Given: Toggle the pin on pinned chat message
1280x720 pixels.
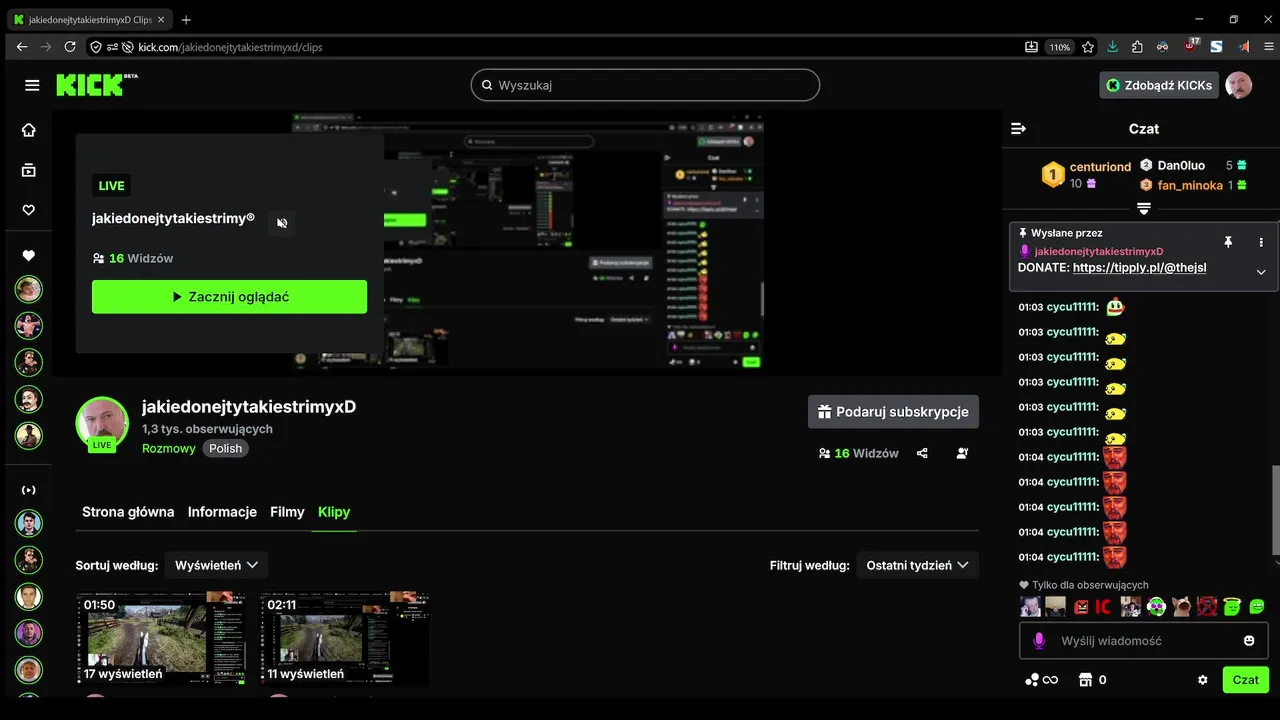Looking at the screenshot, I should pos(1228,242).
